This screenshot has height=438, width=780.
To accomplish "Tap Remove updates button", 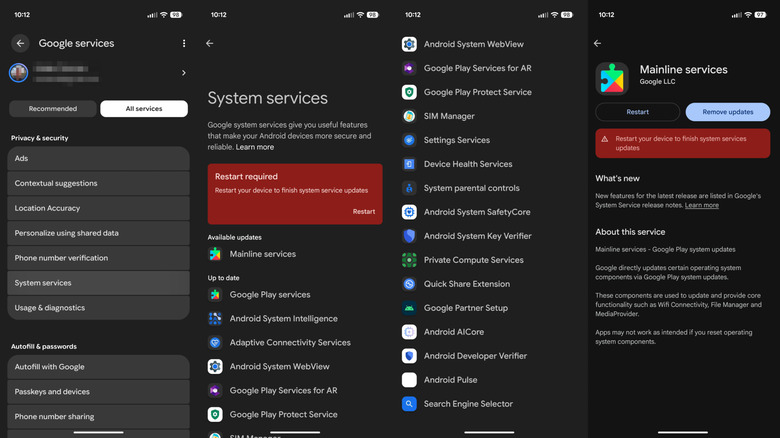I will click(728, 112).
